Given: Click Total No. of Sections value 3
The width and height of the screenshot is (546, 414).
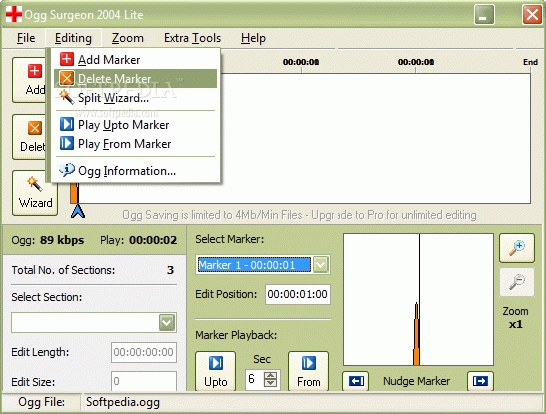Looking at the screenshot, I should 170,270.
